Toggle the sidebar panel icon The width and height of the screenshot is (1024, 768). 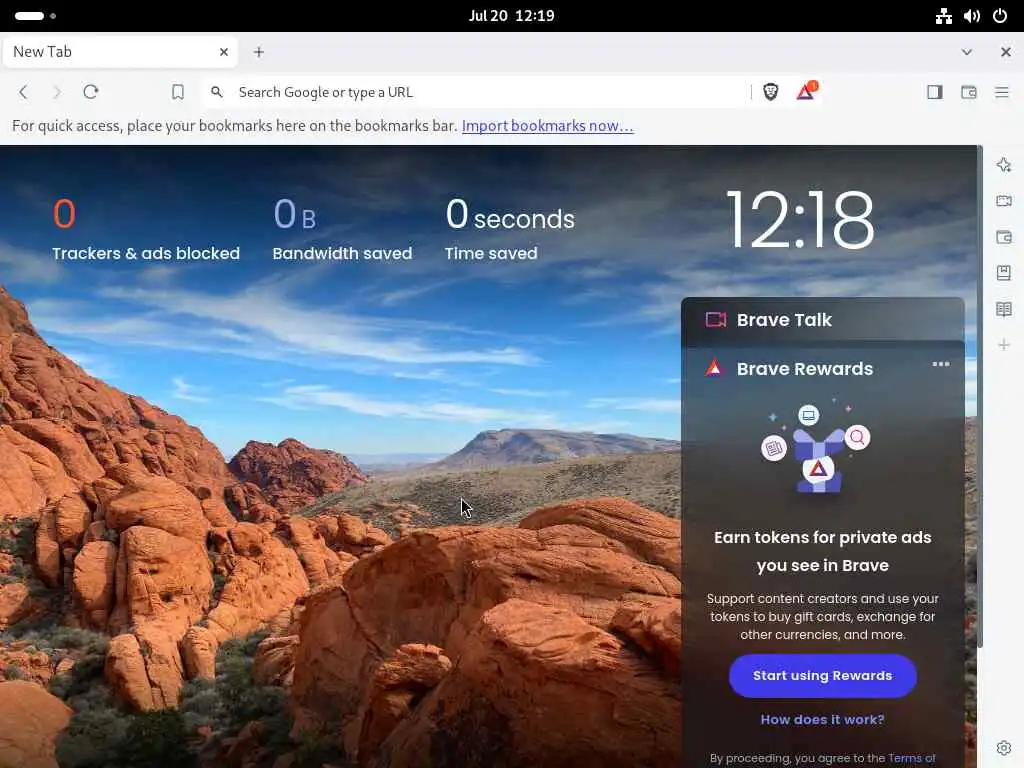(935, 92)
